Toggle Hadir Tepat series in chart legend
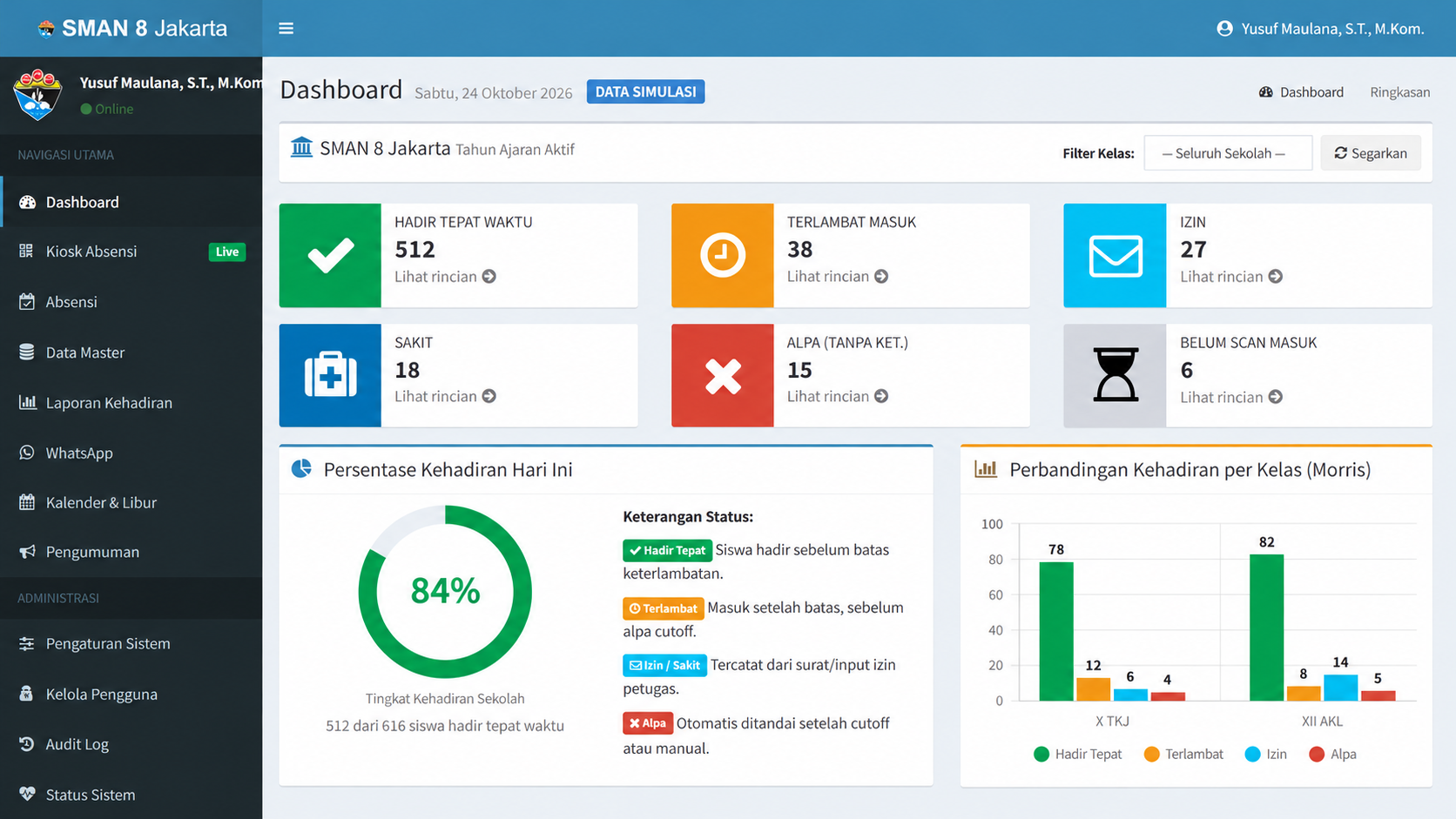This screenshot has width=1456, height=819. 1077,755
